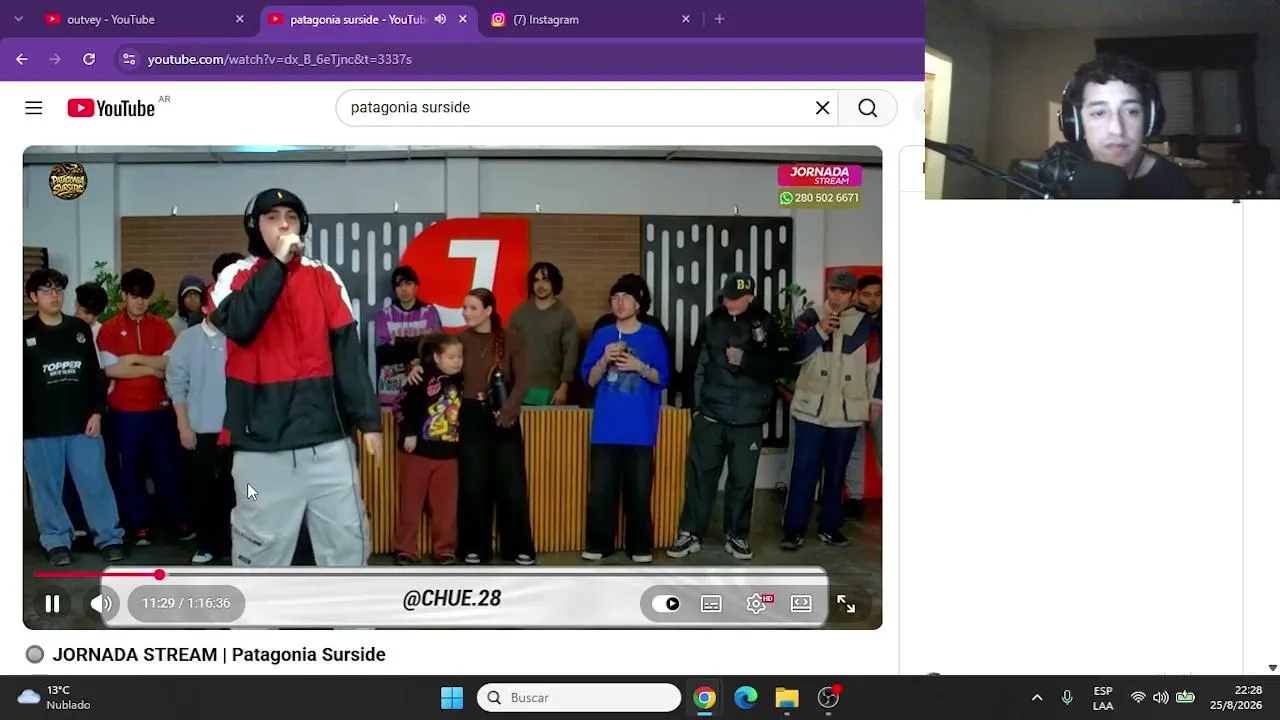This screenshot has width=1280, height=720.
Task: Check the battery status tray icon
Action: click(1185, 698)
